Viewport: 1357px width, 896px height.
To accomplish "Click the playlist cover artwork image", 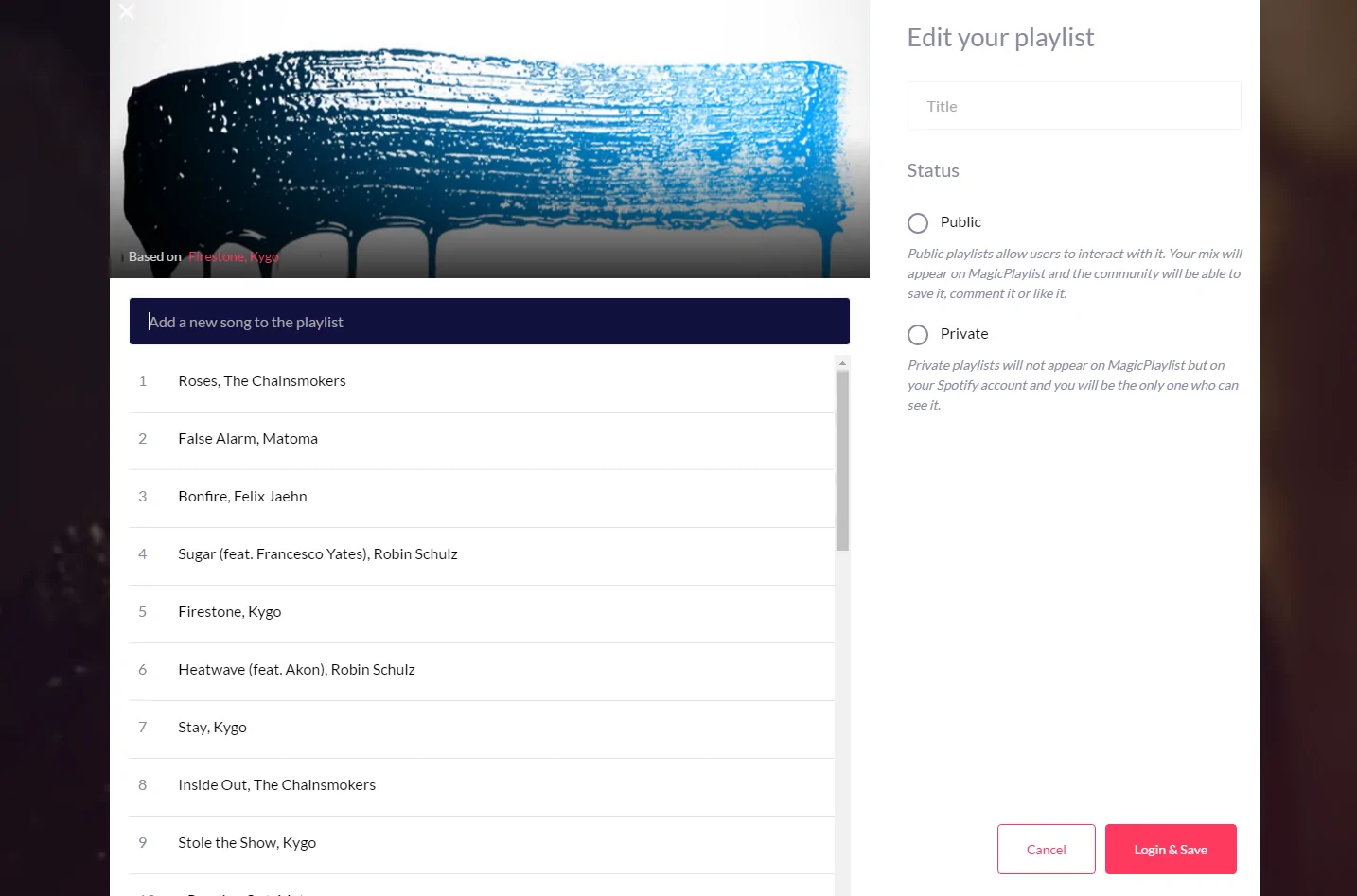I will click(489, 138).
